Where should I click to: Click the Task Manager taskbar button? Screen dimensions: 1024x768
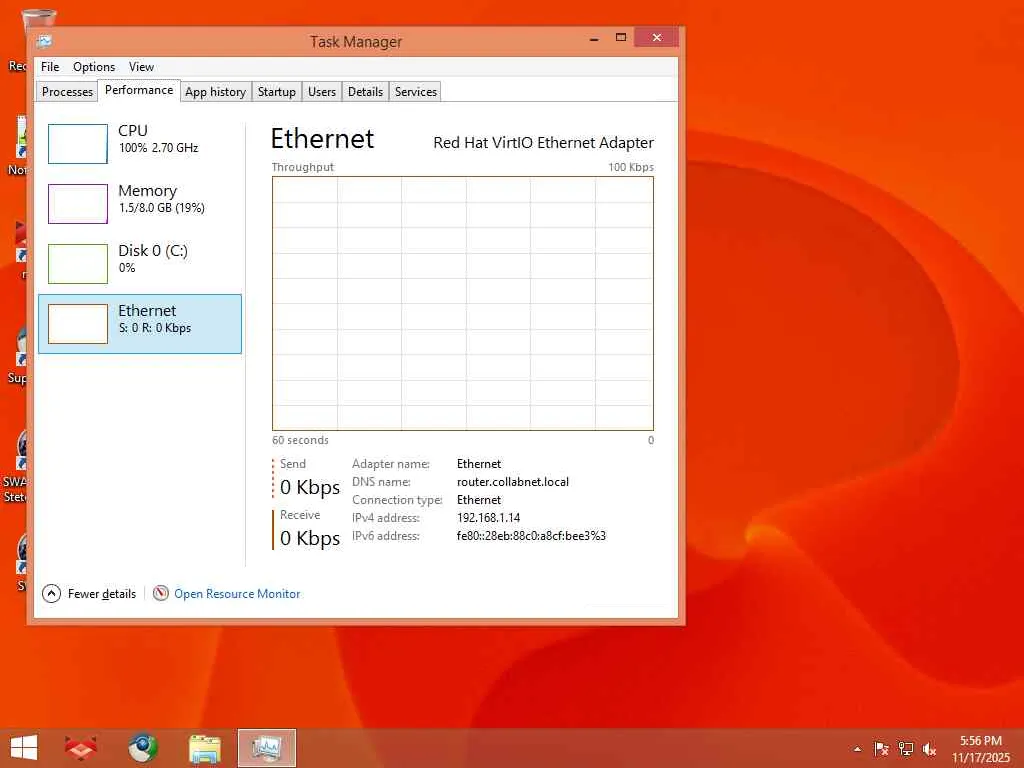tap(266, 748)
